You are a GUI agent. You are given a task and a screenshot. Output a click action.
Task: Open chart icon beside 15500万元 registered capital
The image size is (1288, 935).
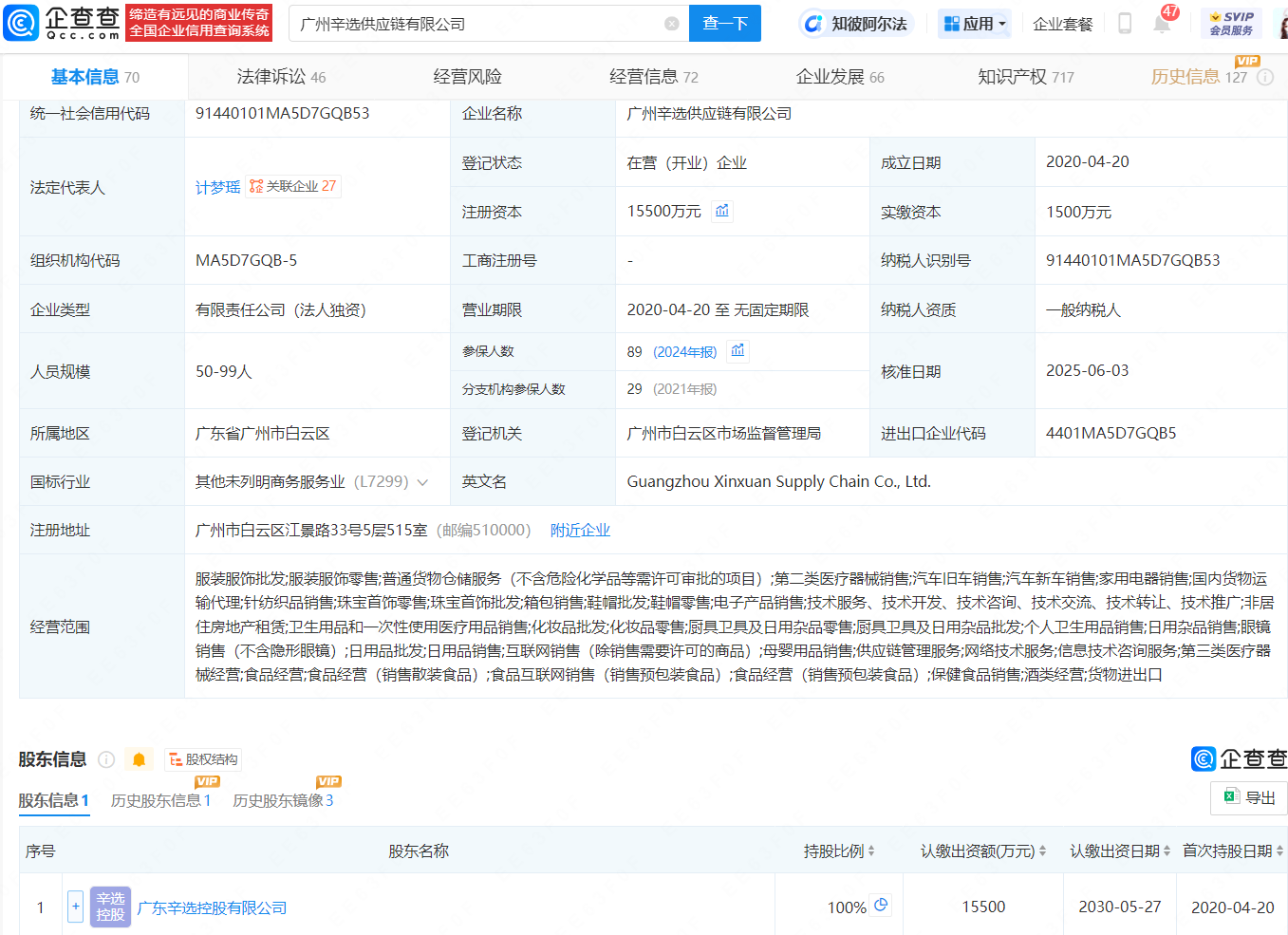pos(722,211)
